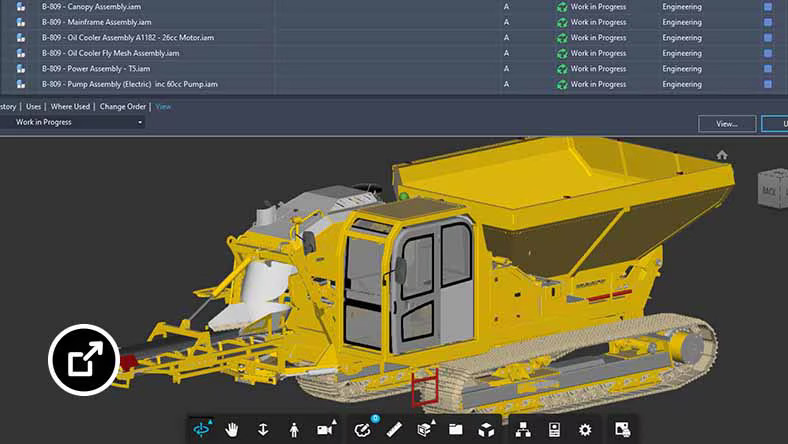Select B-809 - Oil Cooler Fly Mesh Assembly.iam
Screen dimensions: 788x444
pos(110,53)
